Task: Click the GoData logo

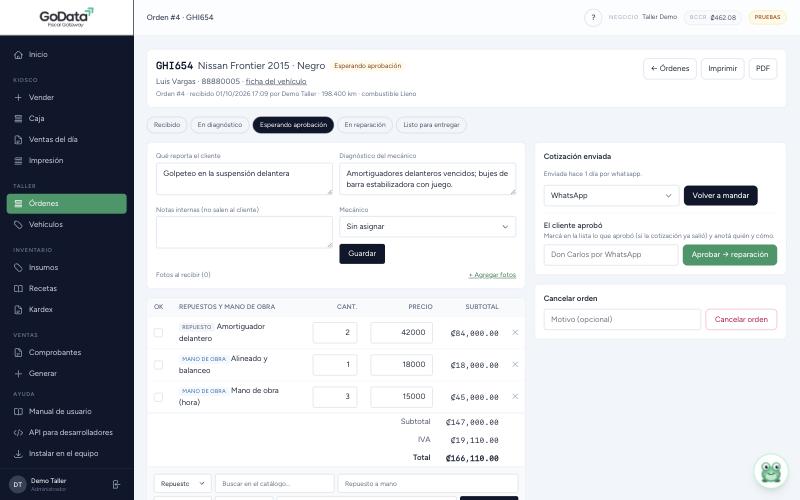Action: (x=66, y=17)
